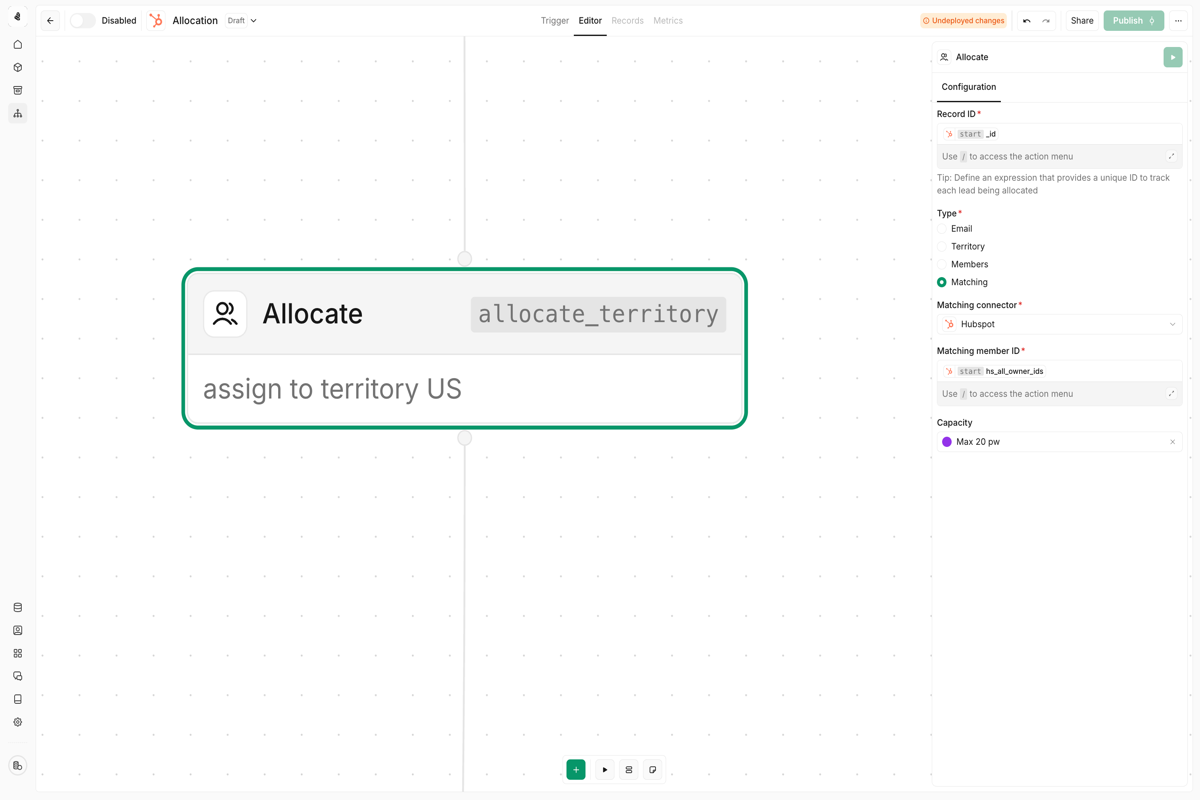Toggle the Disabled workflow switch

coord(82,20)
